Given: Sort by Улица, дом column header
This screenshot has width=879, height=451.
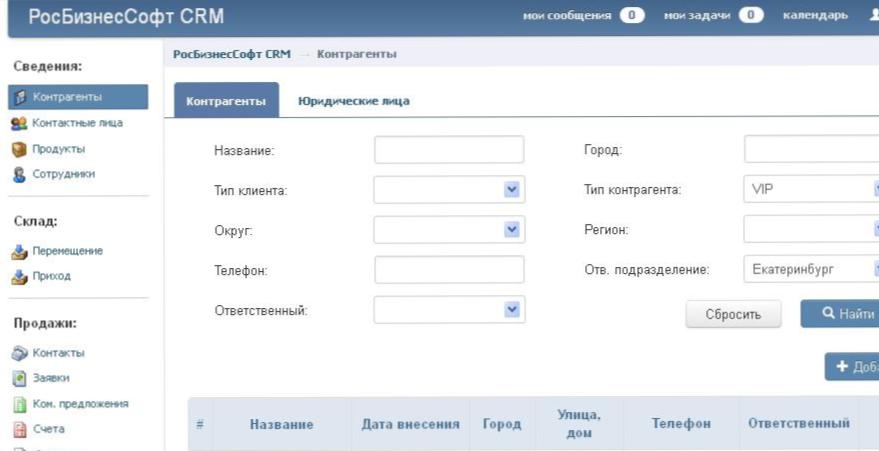Looking at the screenshot, I should [579, 424].
